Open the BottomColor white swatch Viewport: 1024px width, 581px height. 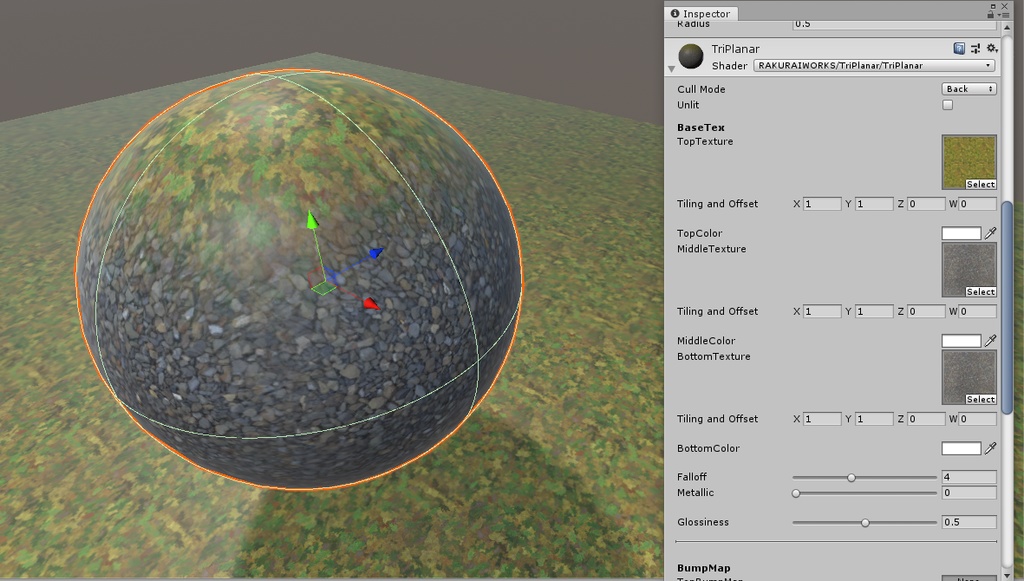tap(961, 448)
